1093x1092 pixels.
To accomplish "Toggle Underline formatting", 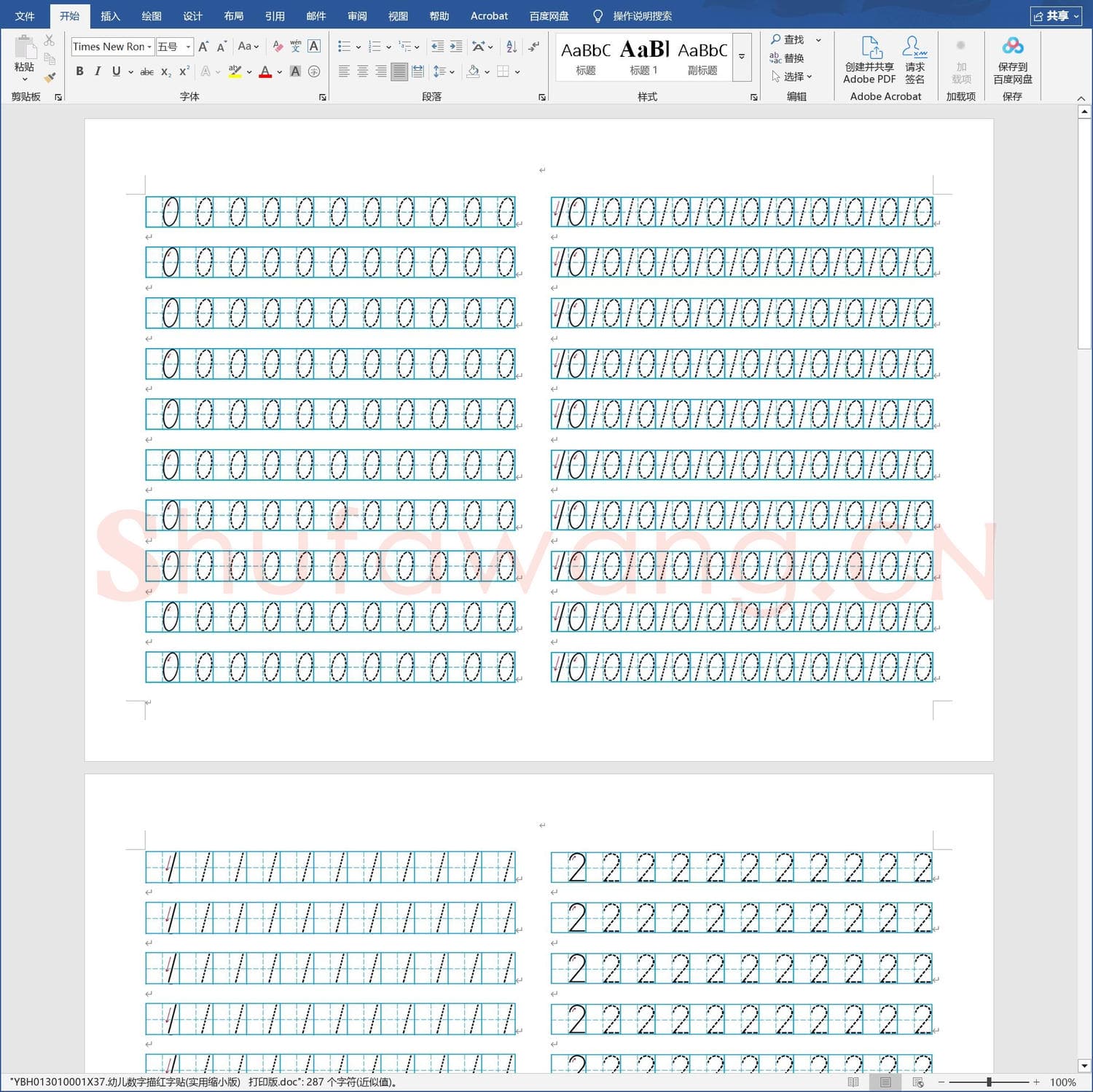I will click(116, 71).
